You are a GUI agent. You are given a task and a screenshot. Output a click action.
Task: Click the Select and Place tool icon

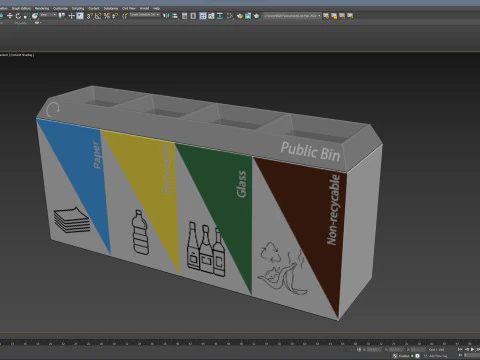tap(35, 16)
